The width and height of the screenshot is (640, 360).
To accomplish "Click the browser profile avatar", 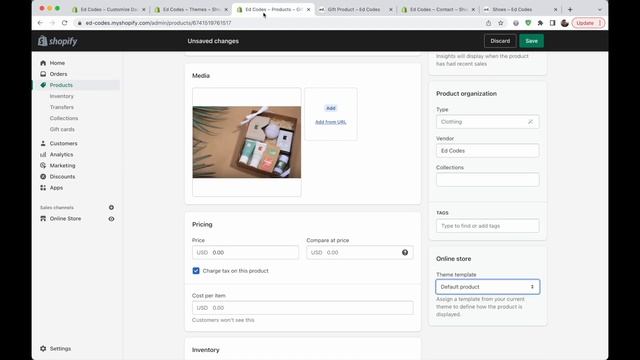I will [x=564, y=23].
